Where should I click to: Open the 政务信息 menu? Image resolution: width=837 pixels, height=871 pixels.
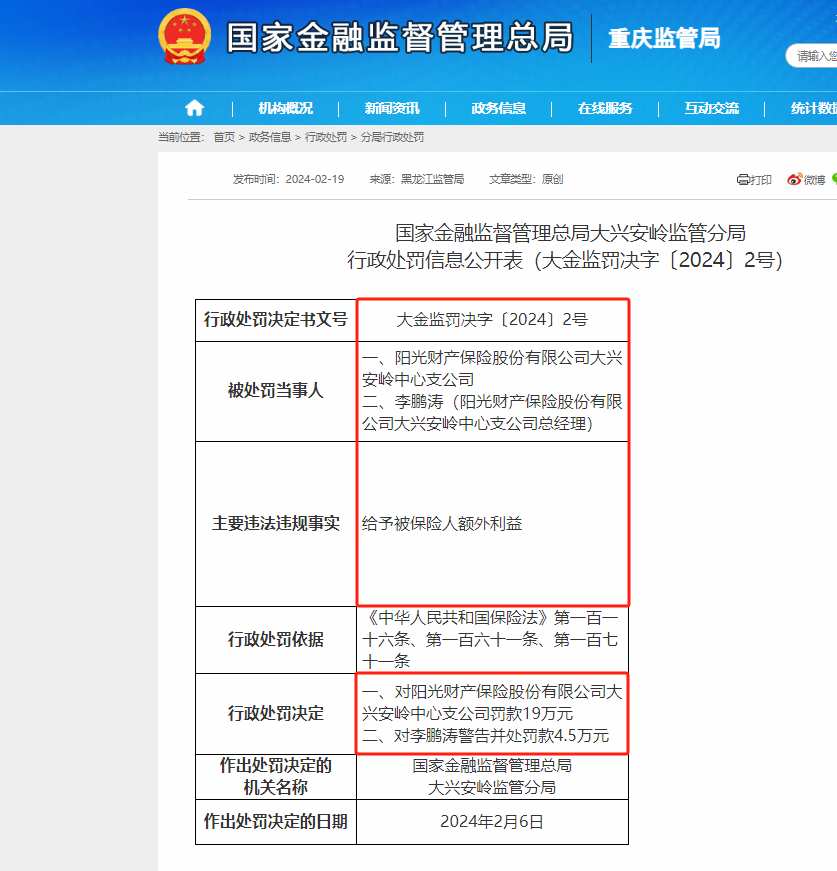pyautogui.click(x=499, y=108)
